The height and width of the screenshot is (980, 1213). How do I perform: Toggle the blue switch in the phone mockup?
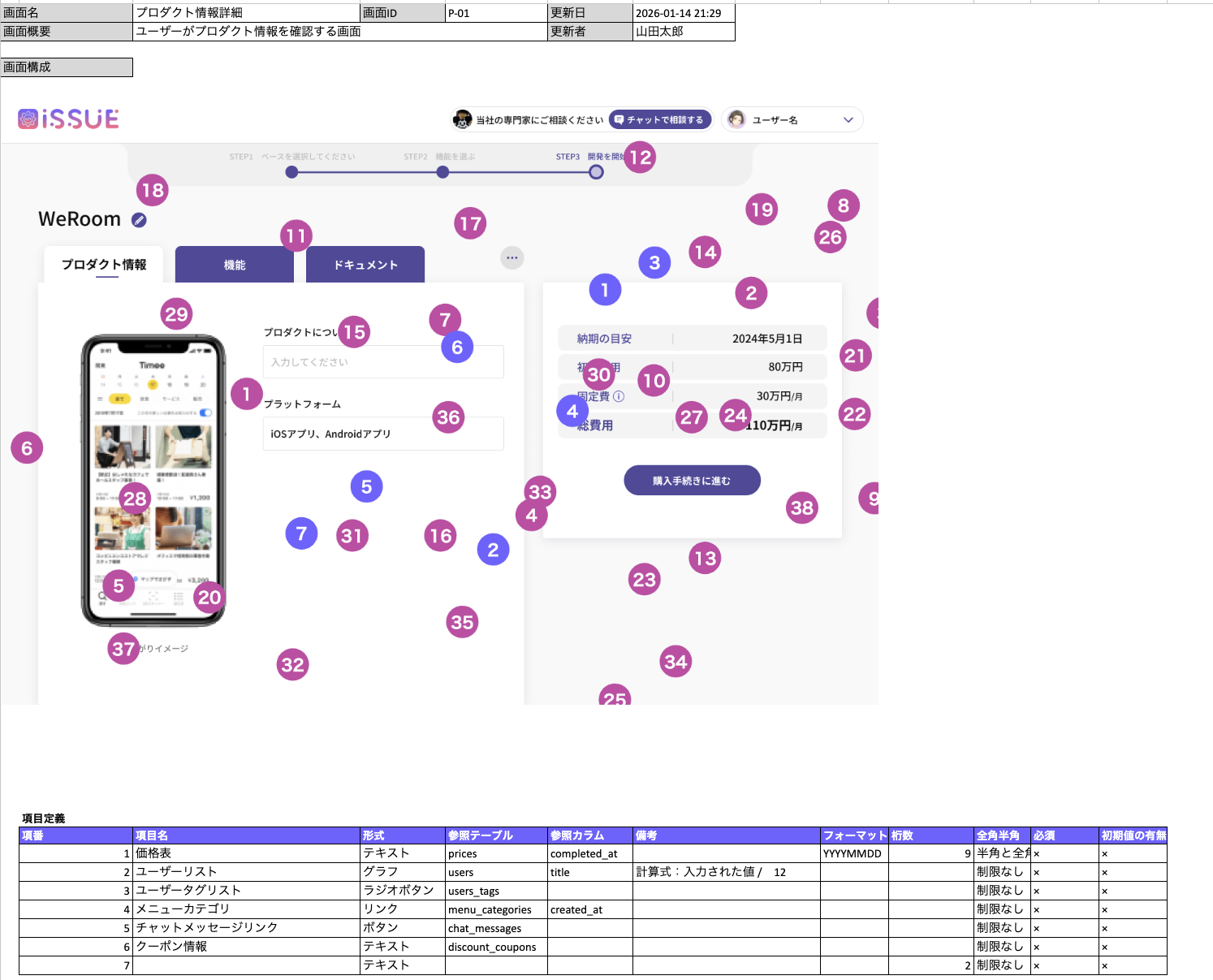(205, 412)
